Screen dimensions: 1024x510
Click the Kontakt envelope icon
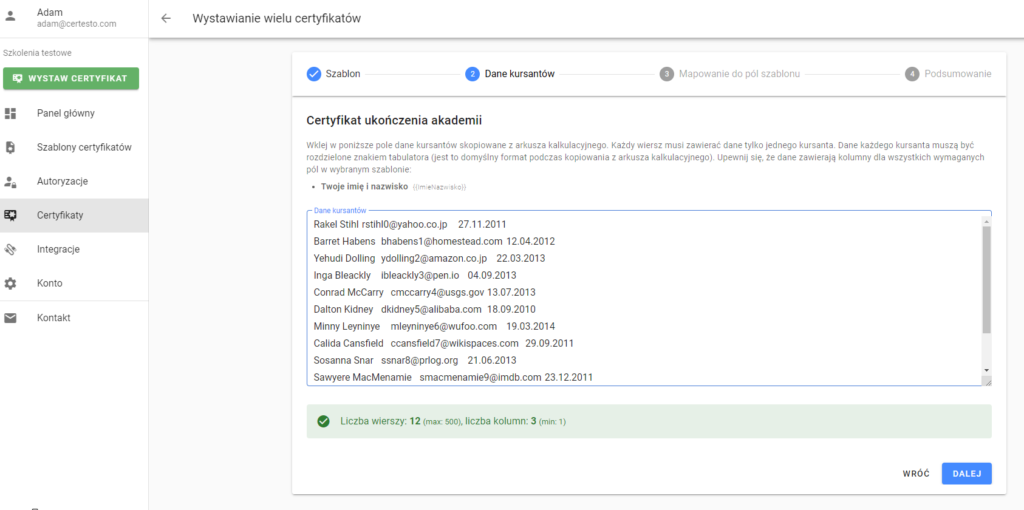pos(10,318)
